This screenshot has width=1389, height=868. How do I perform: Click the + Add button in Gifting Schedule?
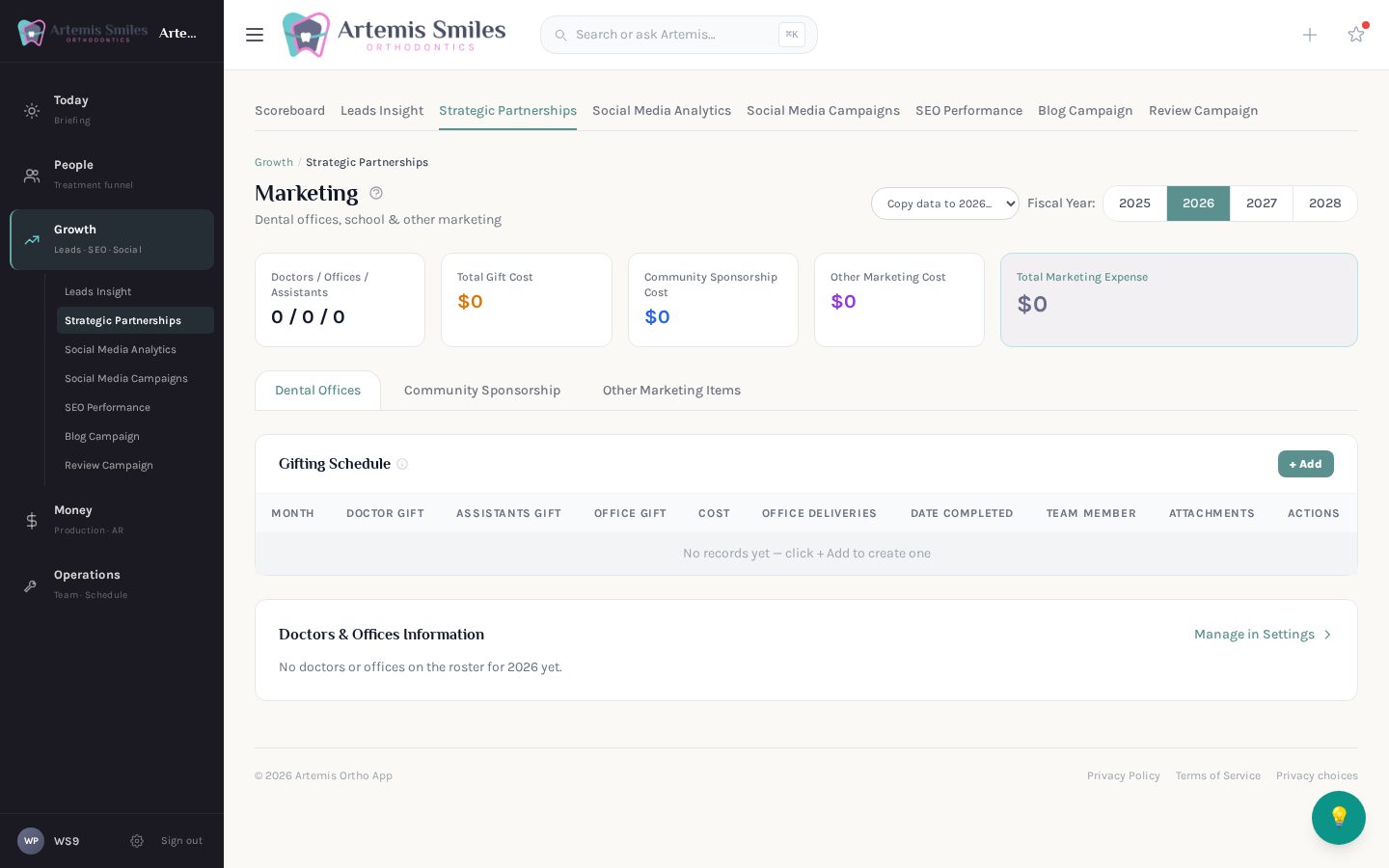click(x=1305, y=464)
